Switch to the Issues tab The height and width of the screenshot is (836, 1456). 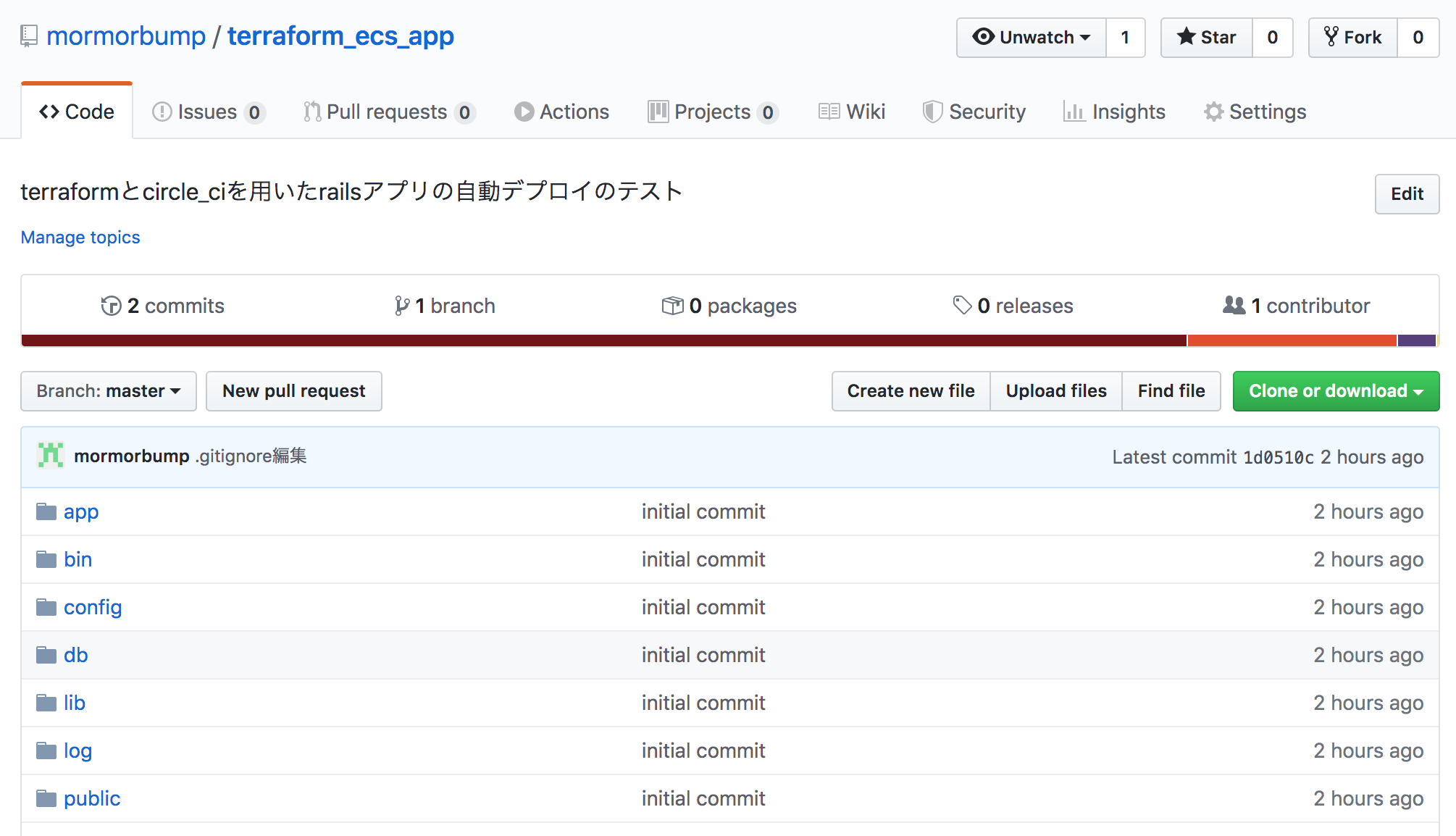pos(207,112)
